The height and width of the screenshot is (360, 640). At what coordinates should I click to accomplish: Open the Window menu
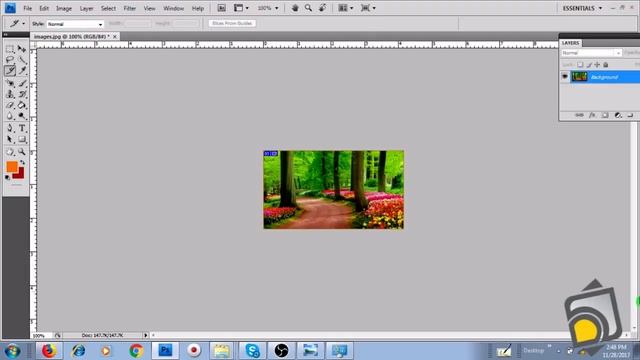(173, 8)
